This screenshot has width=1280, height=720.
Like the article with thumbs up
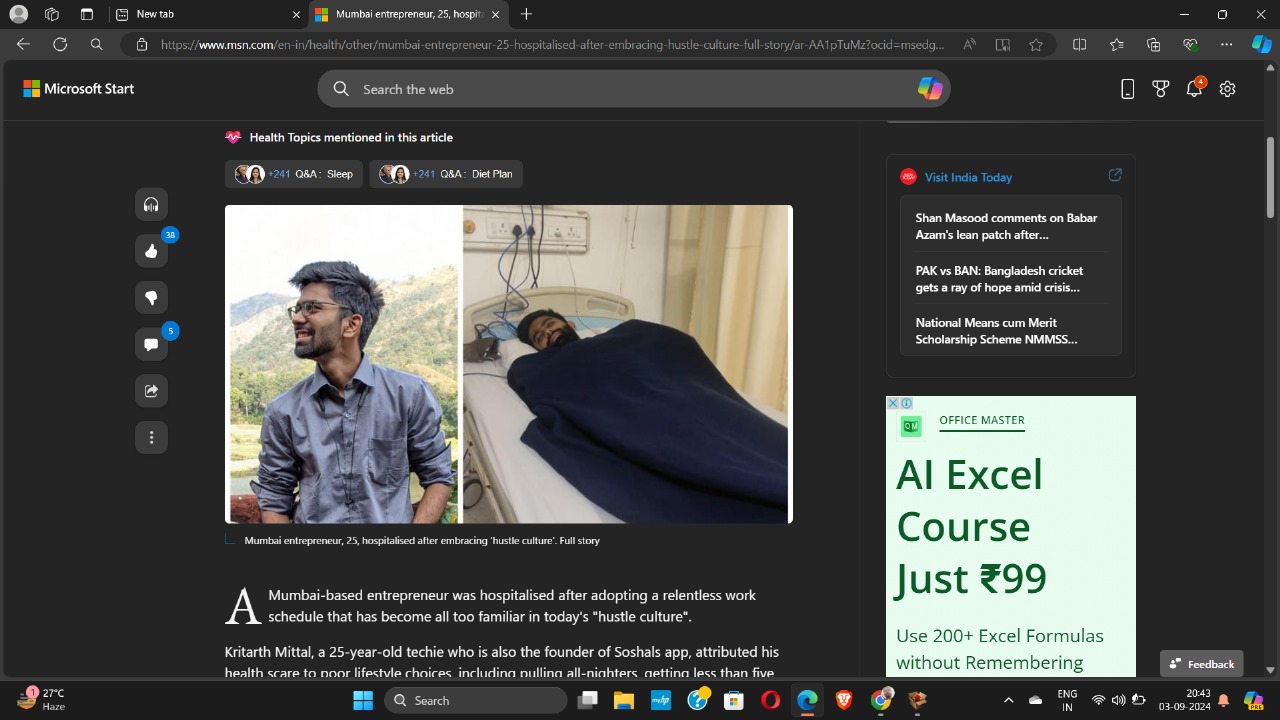[151, 251]
